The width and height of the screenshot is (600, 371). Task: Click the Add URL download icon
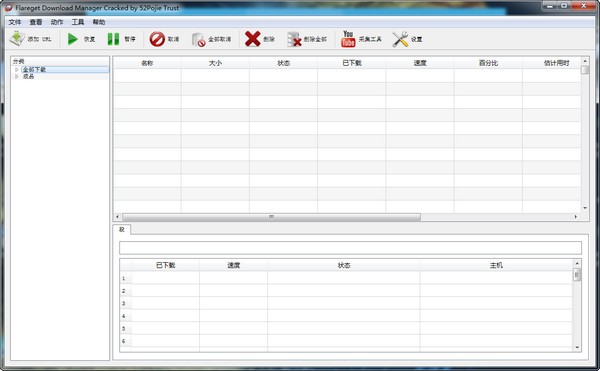coord(17,39)
